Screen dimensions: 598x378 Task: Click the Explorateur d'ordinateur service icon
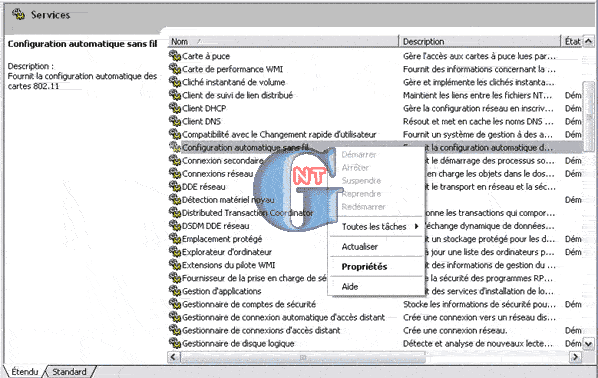(x=175, y=252)
